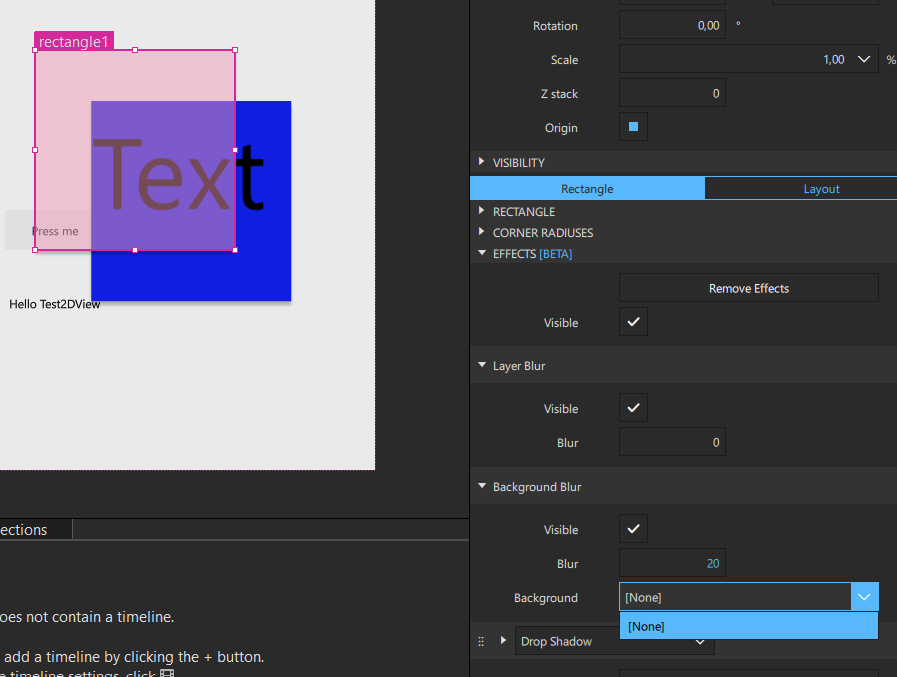Open the Scale dropdown arrow
The width and height of the screenshot is (897, 677).
click(x=864, y=60)
